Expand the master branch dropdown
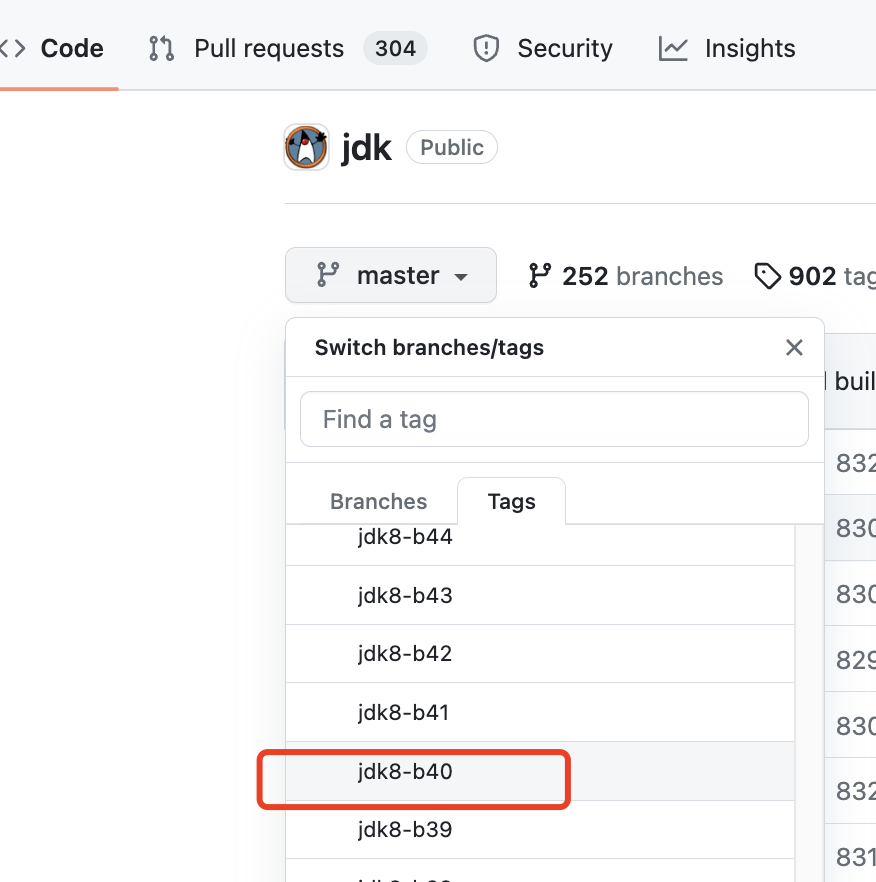The image size is (876, 882). 391,275
